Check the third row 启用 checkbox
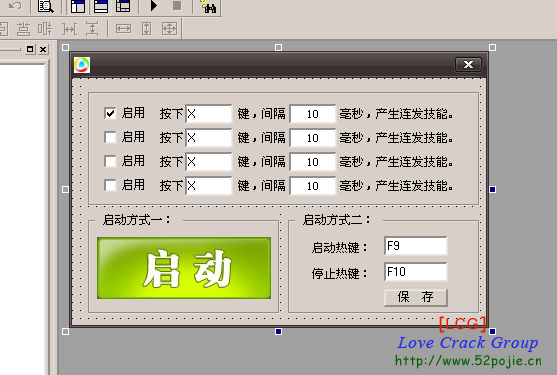The width and height of the screenshot is (557, 375). click(x=110, y=161)
